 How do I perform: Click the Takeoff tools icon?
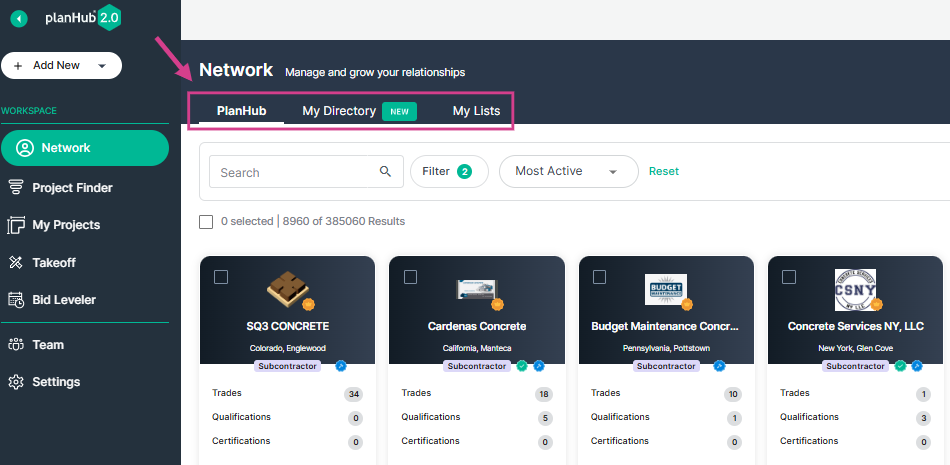click(x=15, y=263)
